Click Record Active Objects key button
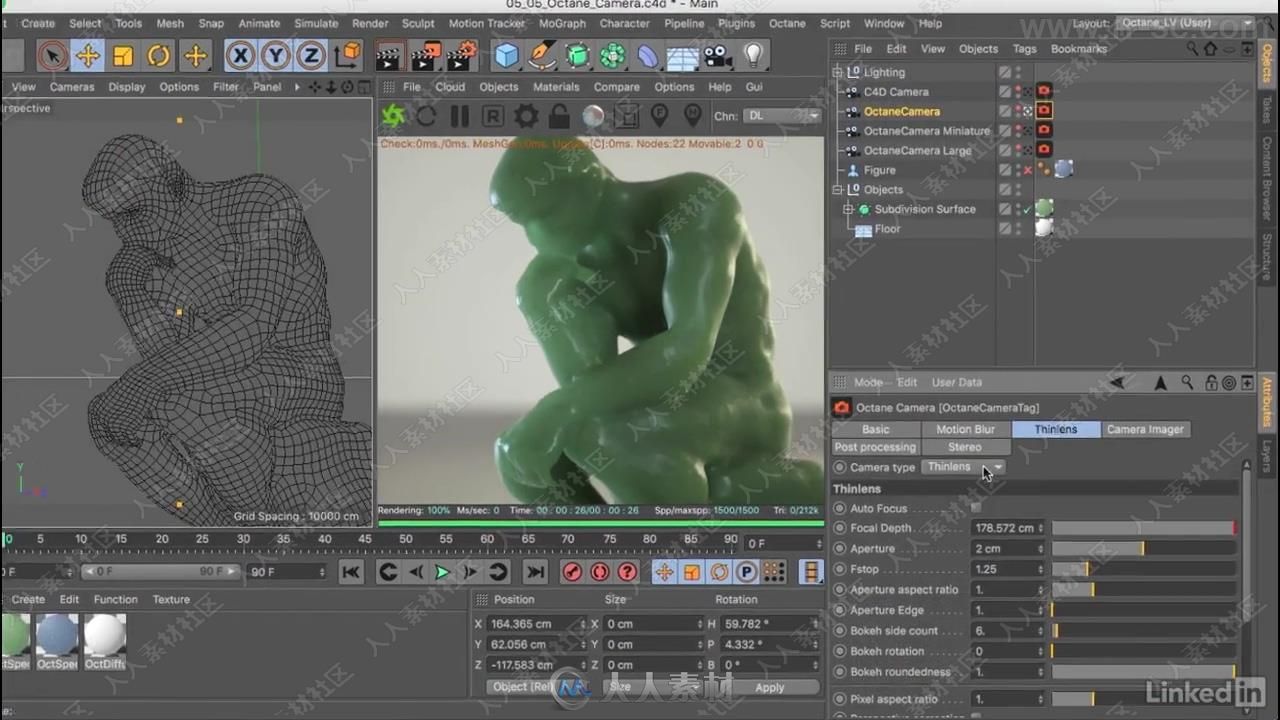 [572, 572]
